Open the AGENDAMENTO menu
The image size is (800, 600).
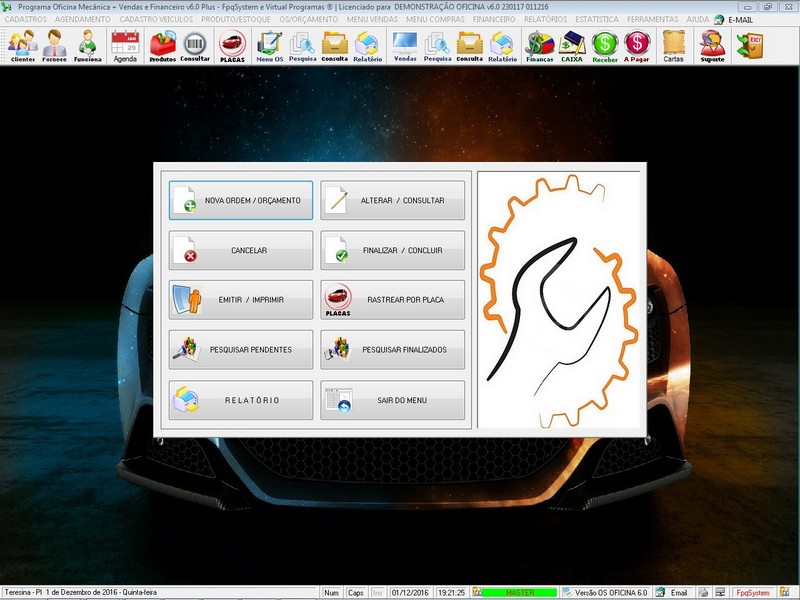point(83,19)
